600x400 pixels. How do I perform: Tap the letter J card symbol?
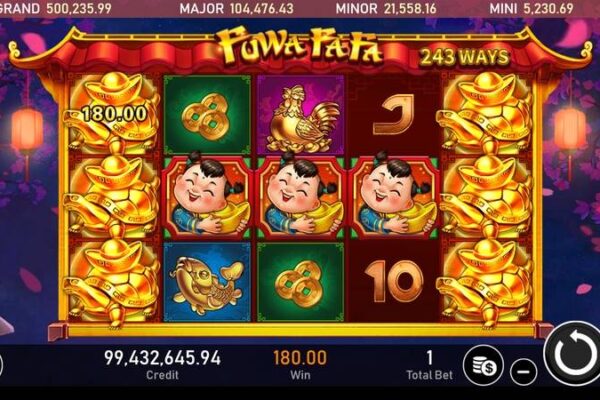(395, 114)
